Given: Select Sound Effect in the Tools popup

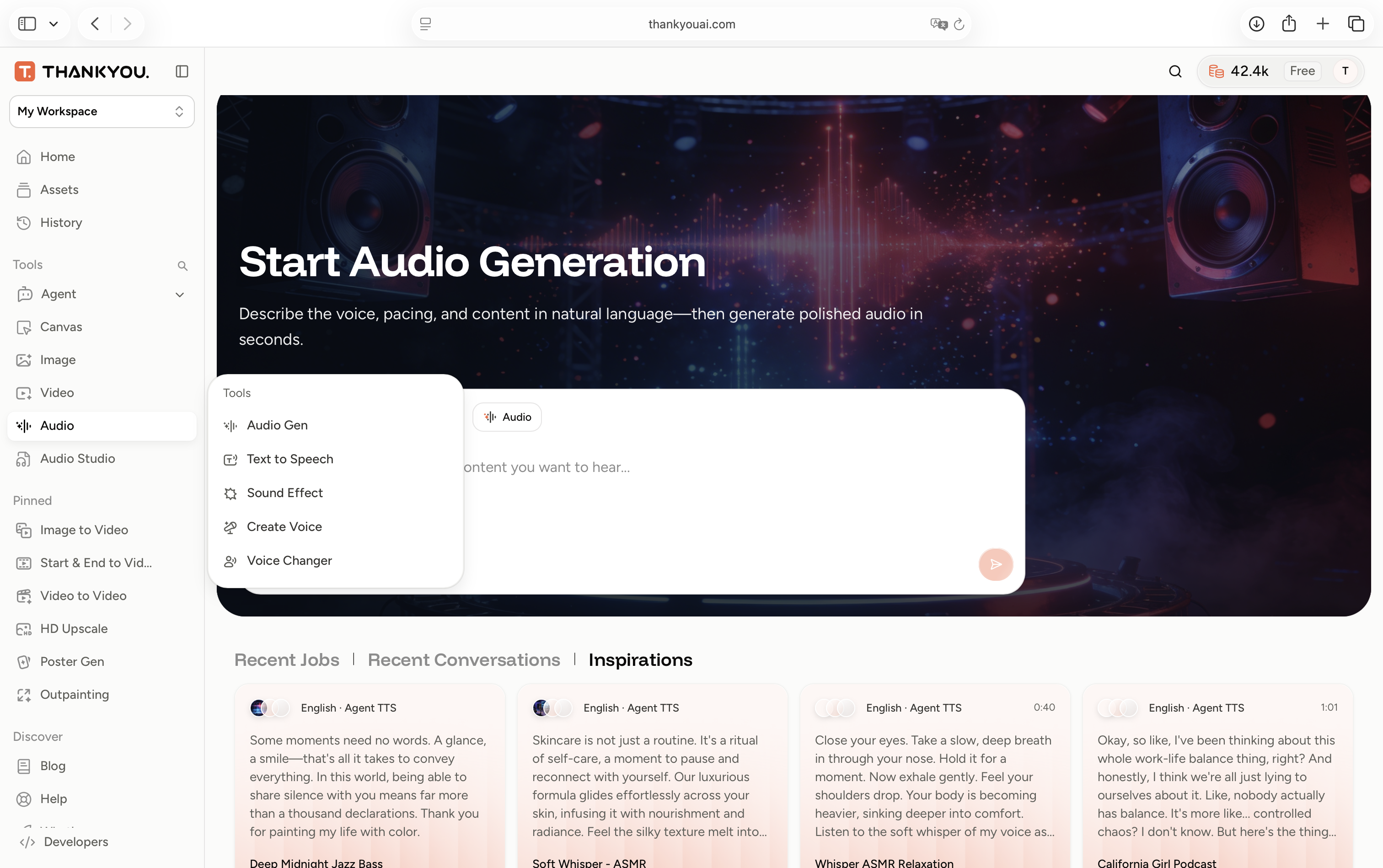Looking at the screenshot, I should point(335,493).
